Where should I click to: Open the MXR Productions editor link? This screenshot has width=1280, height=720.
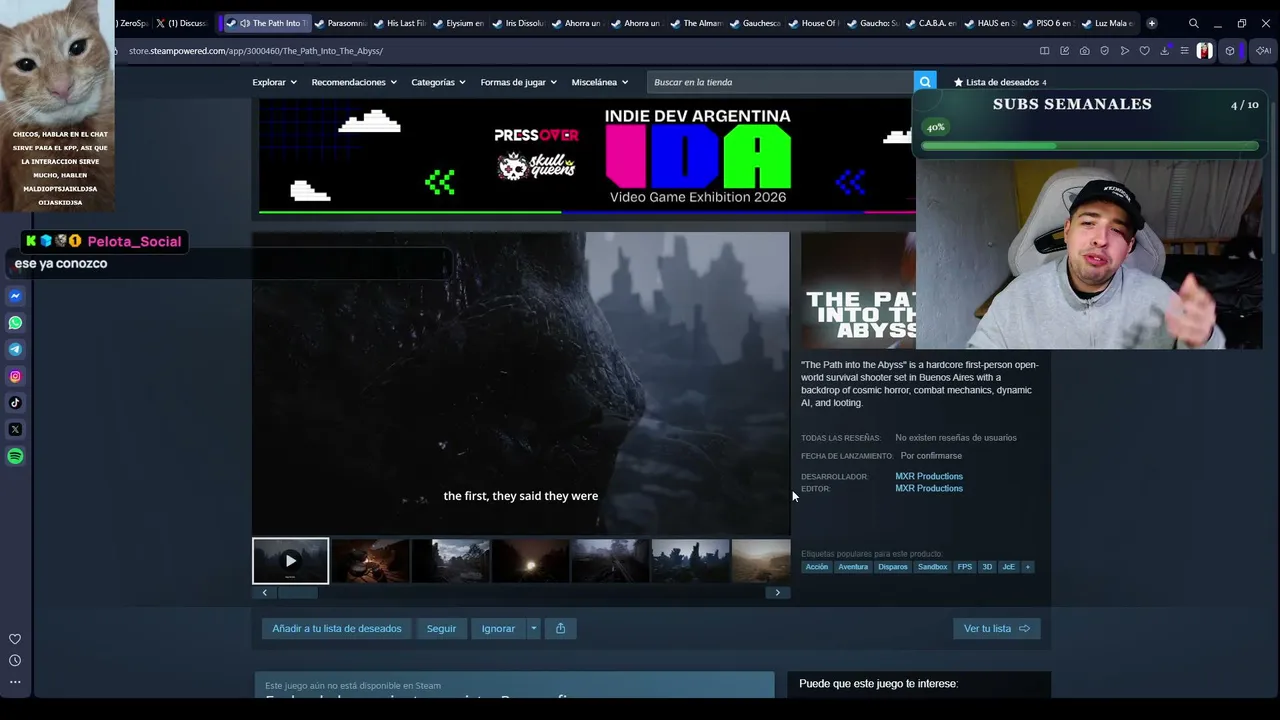click(x=929, y=488)
